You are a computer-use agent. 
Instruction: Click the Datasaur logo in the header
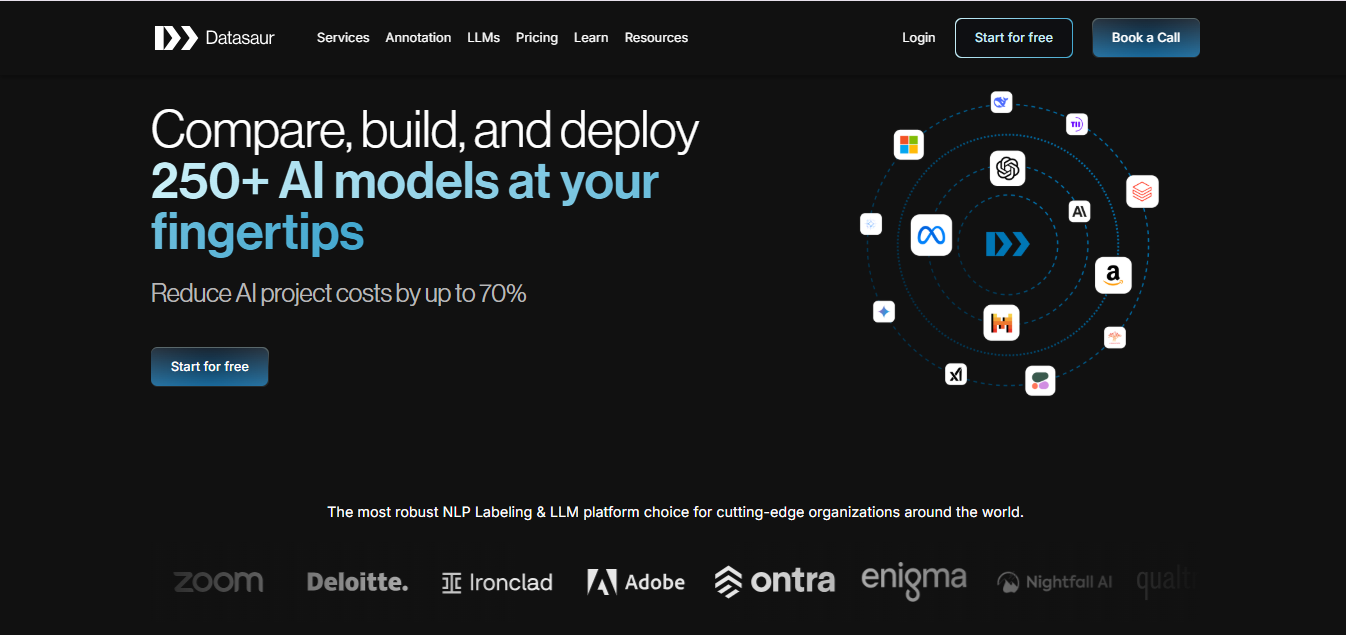click(214, 38)
